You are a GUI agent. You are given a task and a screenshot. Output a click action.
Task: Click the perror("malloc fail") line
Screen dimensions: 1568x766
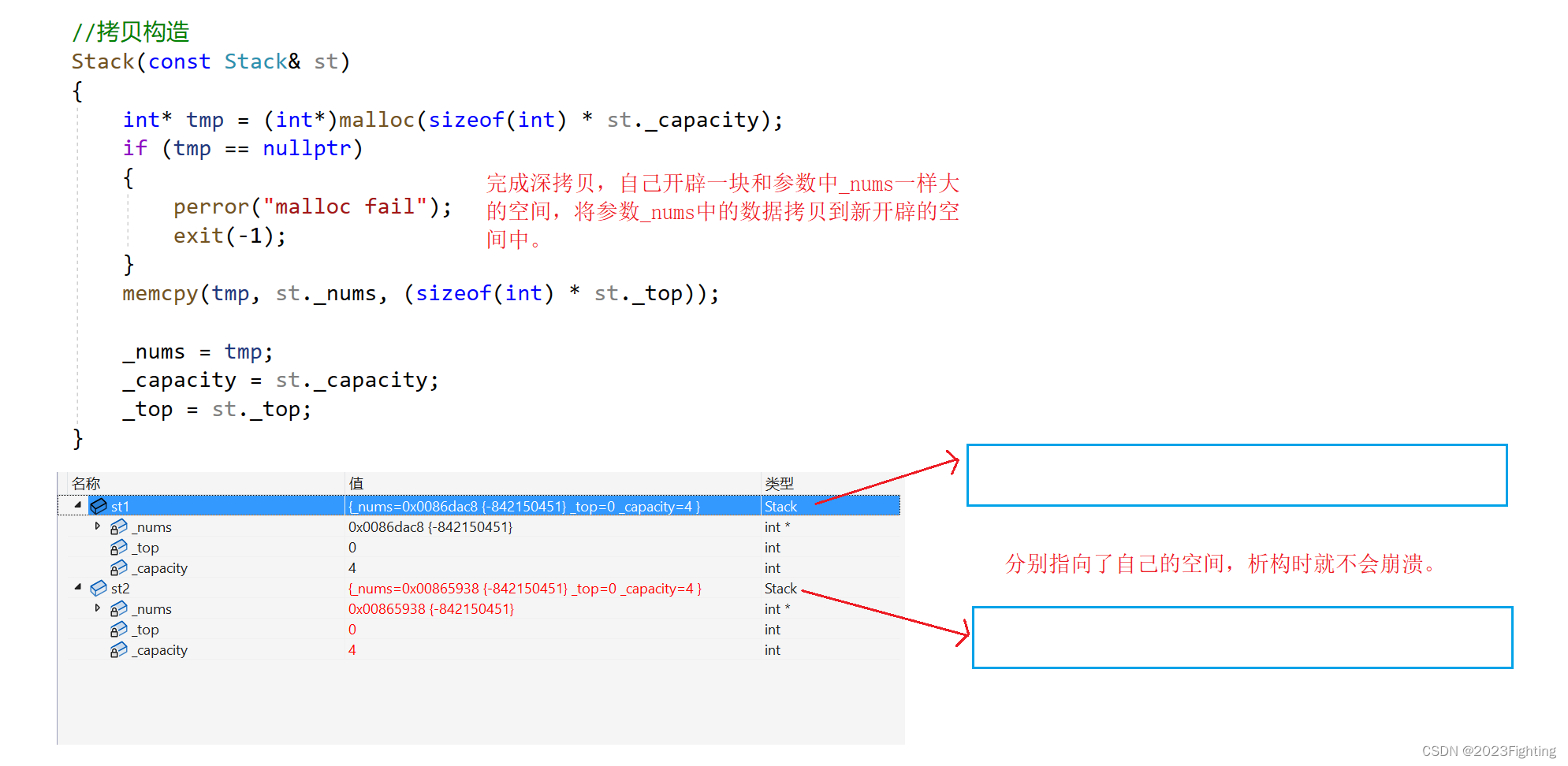coord(313,206)
